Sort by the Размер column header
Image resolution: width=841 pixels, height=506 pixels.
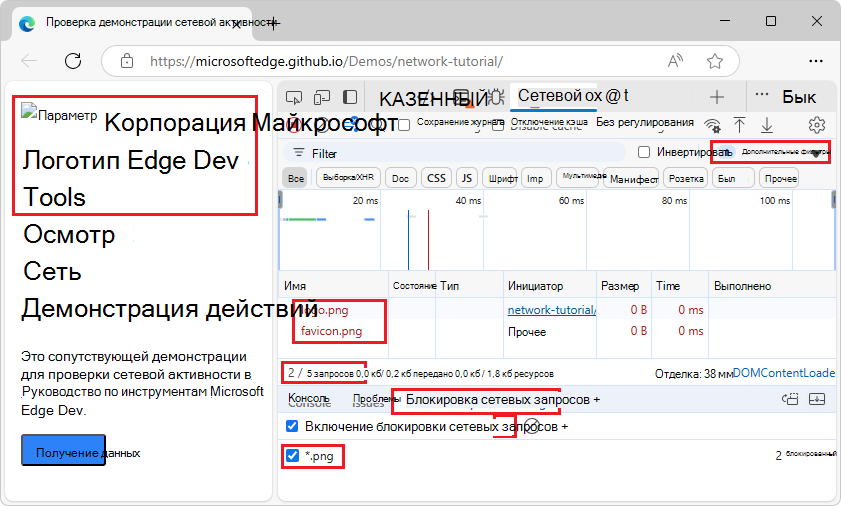624,286
